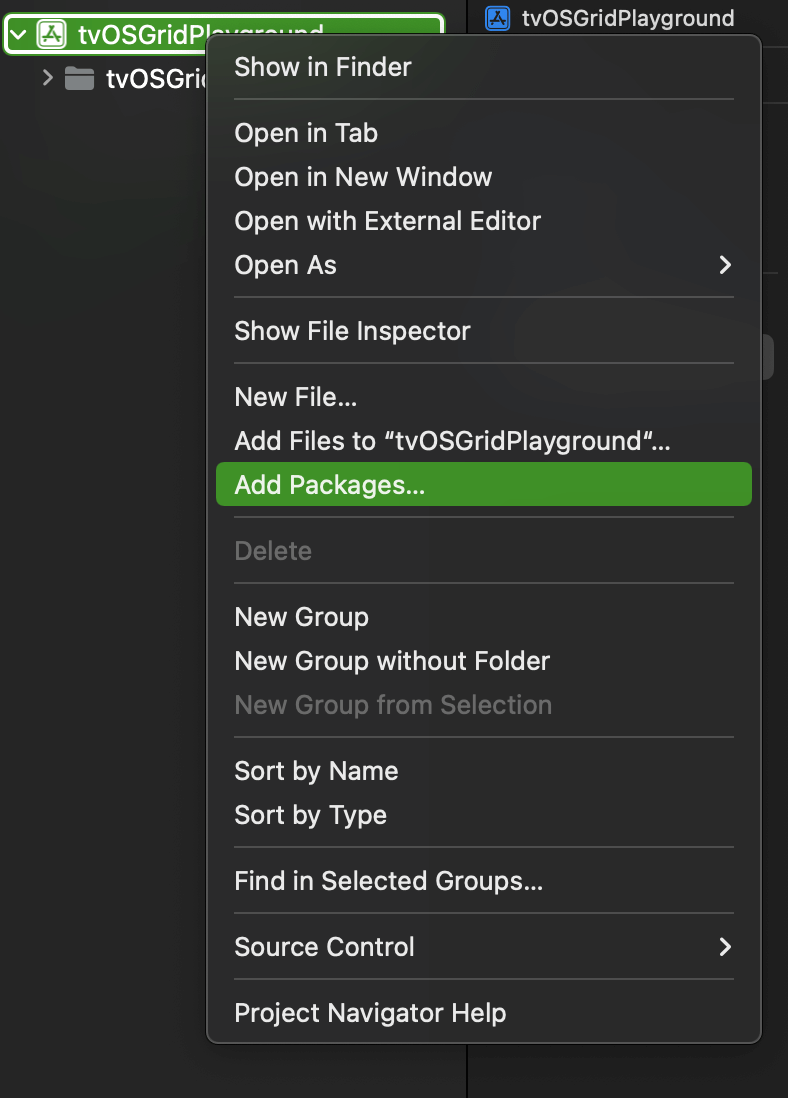Click the Xcode project icon in editor tab
The image size is (788, 1098).
[x=497, y=18]
